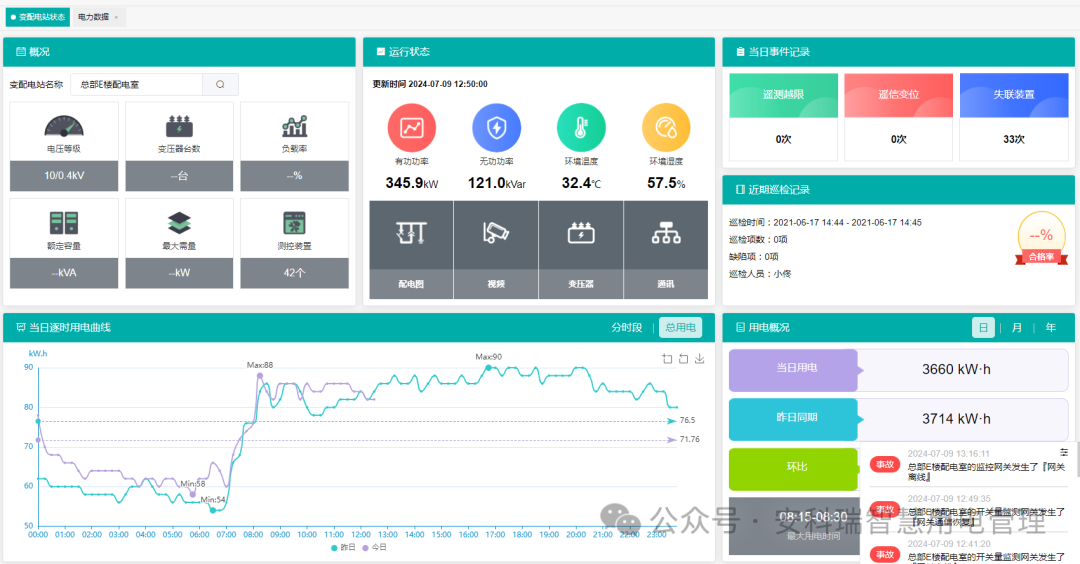Viewport: 1080px width, 564px height.
Task: Open the 失联装置 event card
Action: click(x=1014, y=117)
